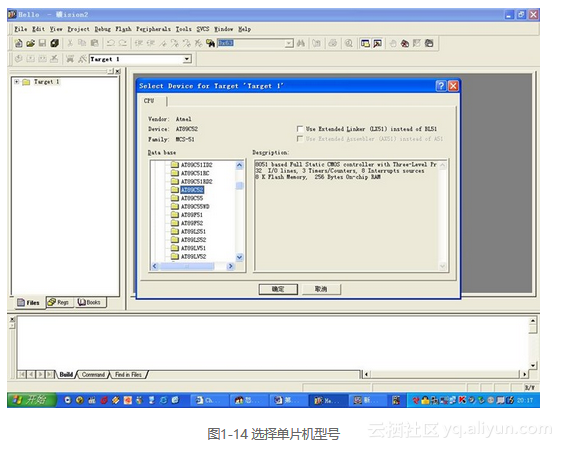
Task: Click the insert breakpoint hand icon
Action: tap(393, 43)
